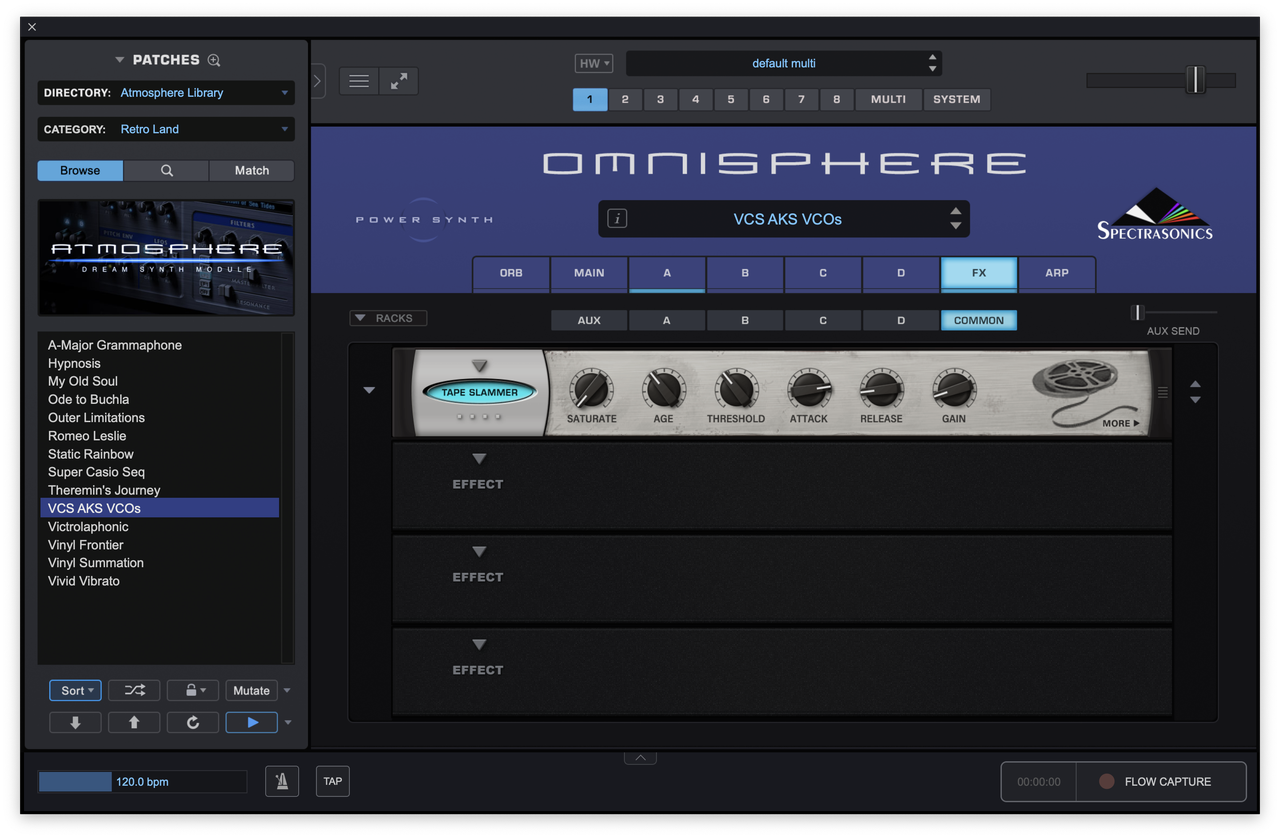This screenshot has height=838, width=1280.
Task: Select the COMMON rack tab
Action: tap(979, 320)
